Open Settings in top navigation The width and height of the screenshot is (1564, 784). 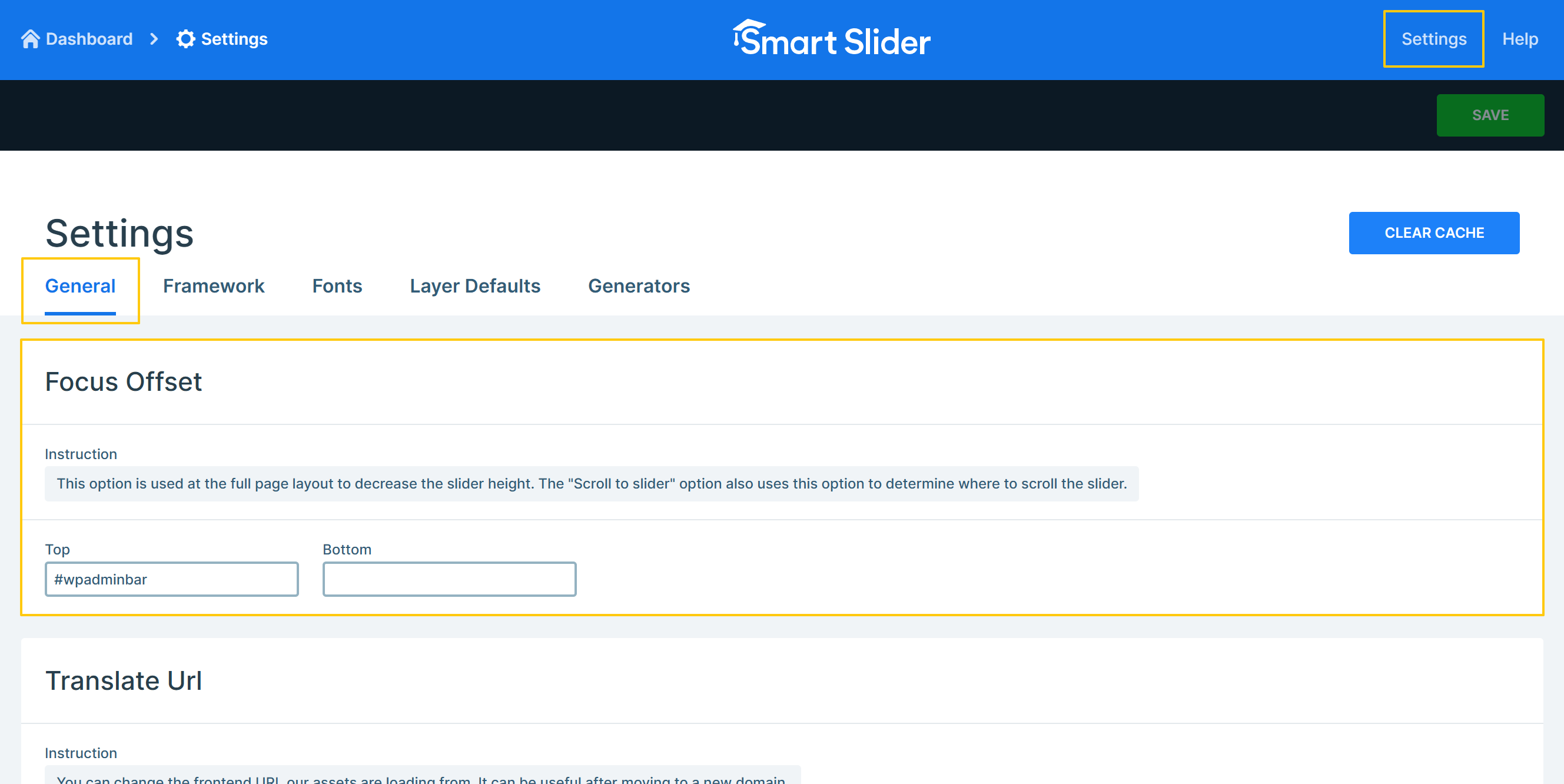coord(1433,39)
